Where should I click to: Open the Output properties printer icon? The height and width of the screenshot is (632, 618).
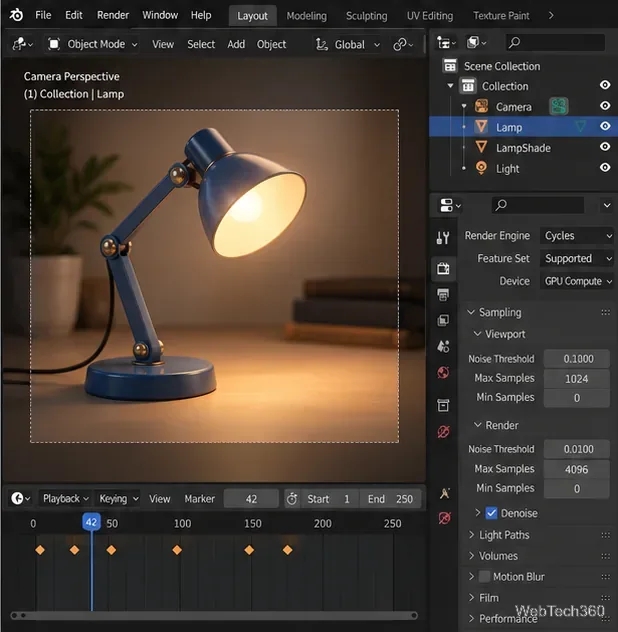click(443, 295)
